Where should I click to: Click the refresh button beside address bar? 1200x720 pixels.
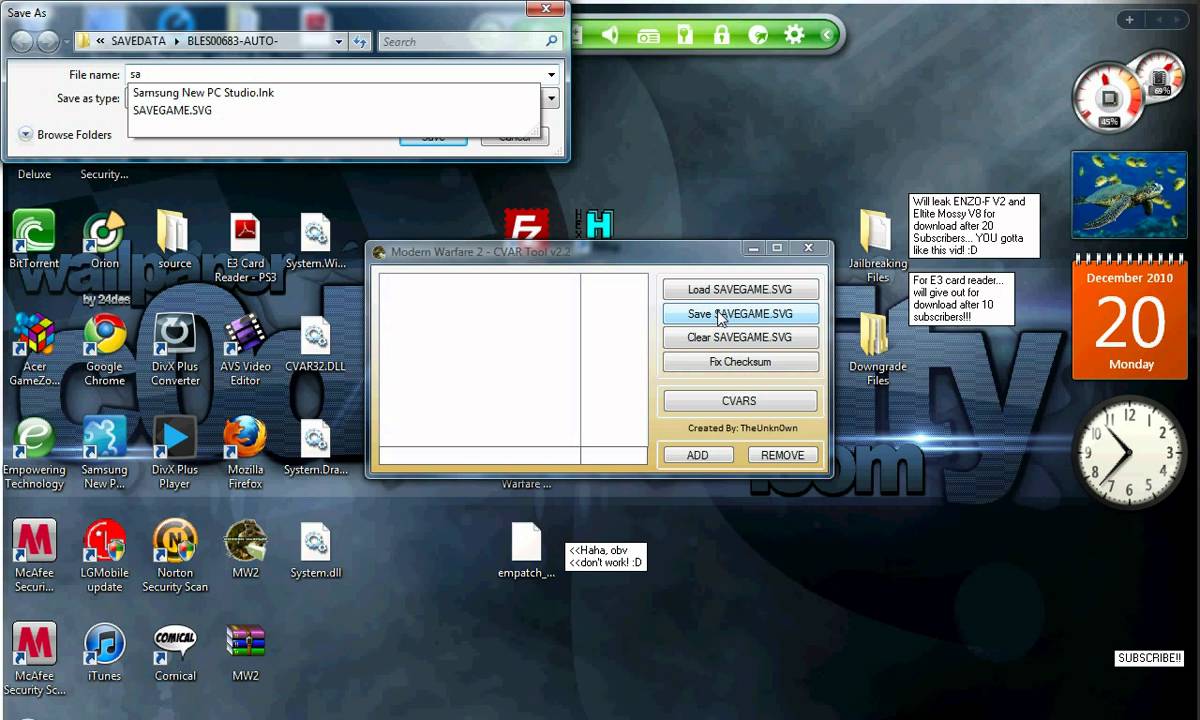click(x=361, y=41)
